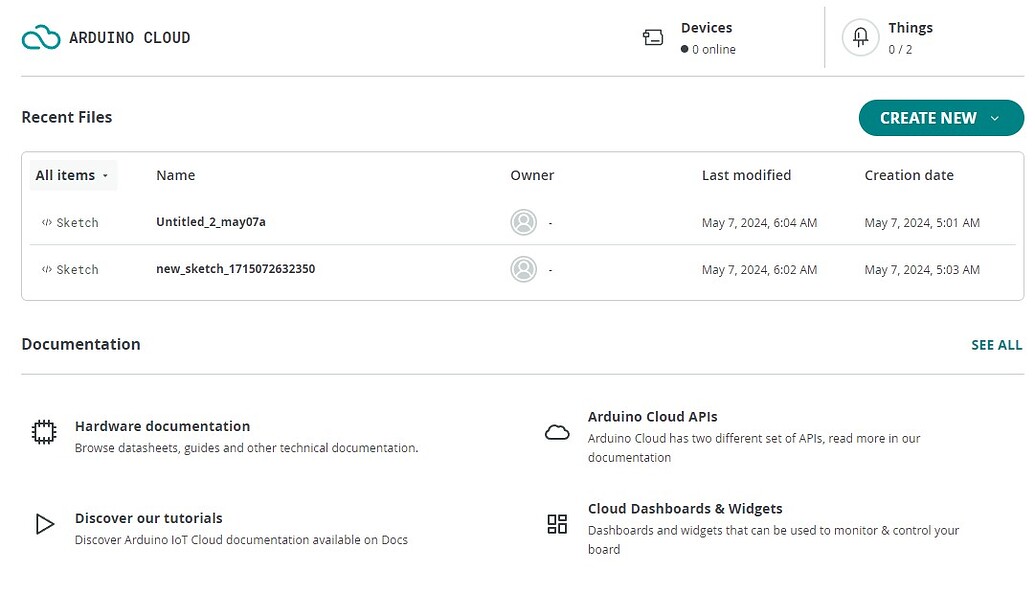The width and height of the screenshot is (1035, 616).
Task: Open the new_sketch_1715072632350 sketch
Action: pyautogui.click(x=235, y=269)
